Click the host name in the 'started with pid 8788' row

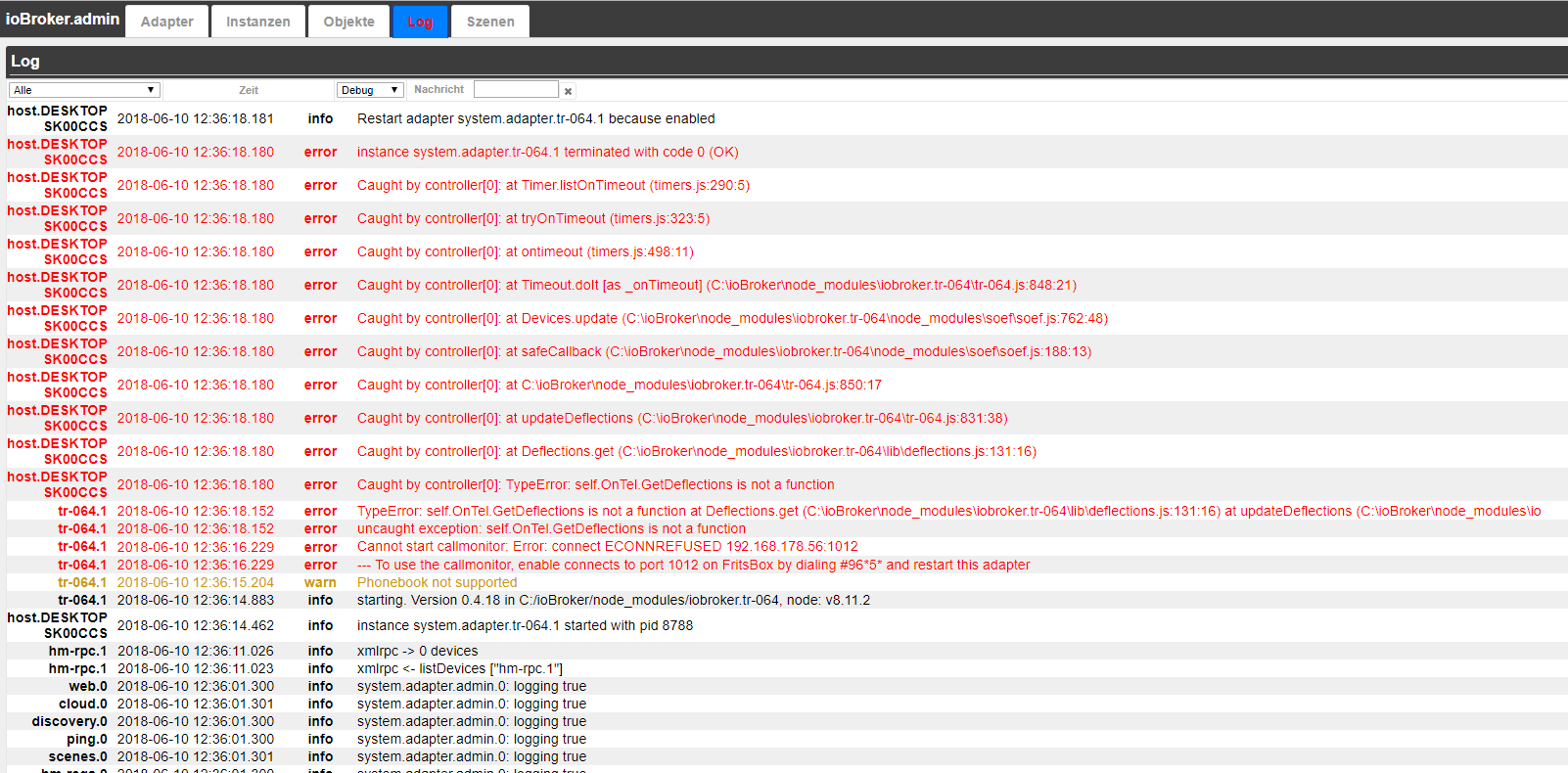point(58,625)
